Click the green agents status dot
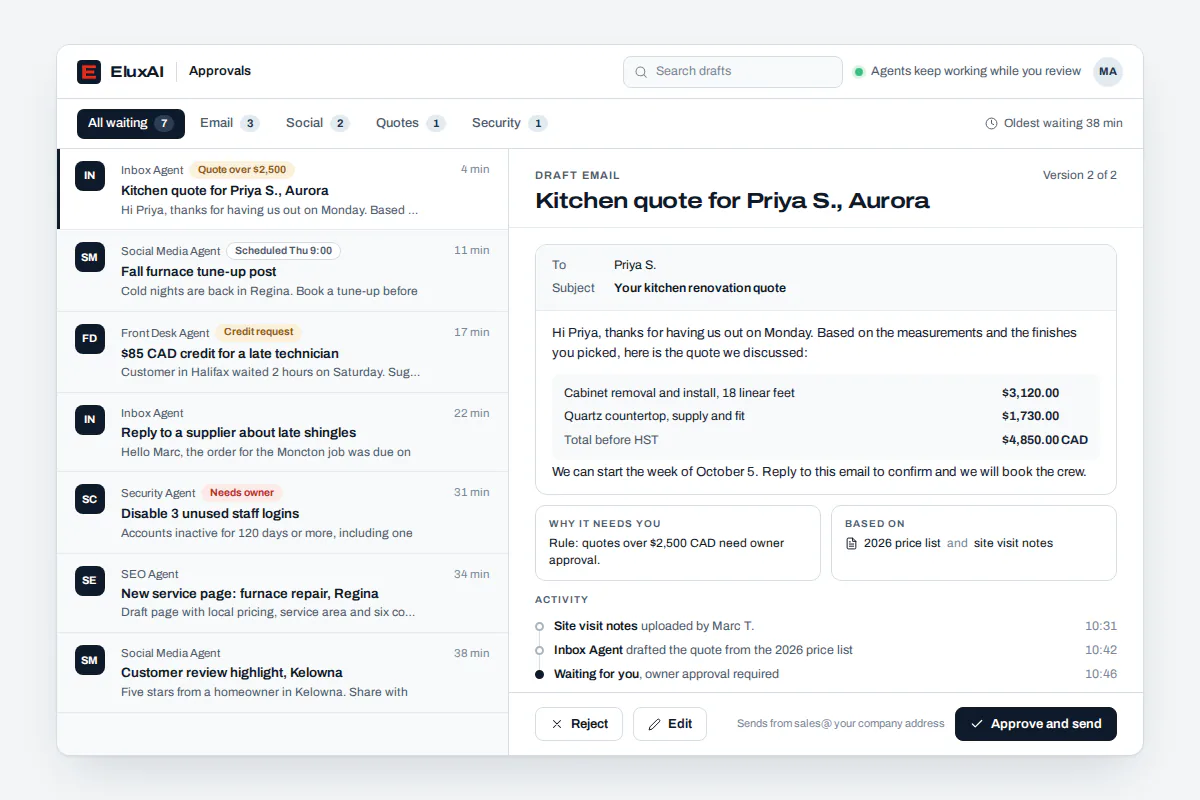Screen dimensions: 1200x800 (859, 72)
